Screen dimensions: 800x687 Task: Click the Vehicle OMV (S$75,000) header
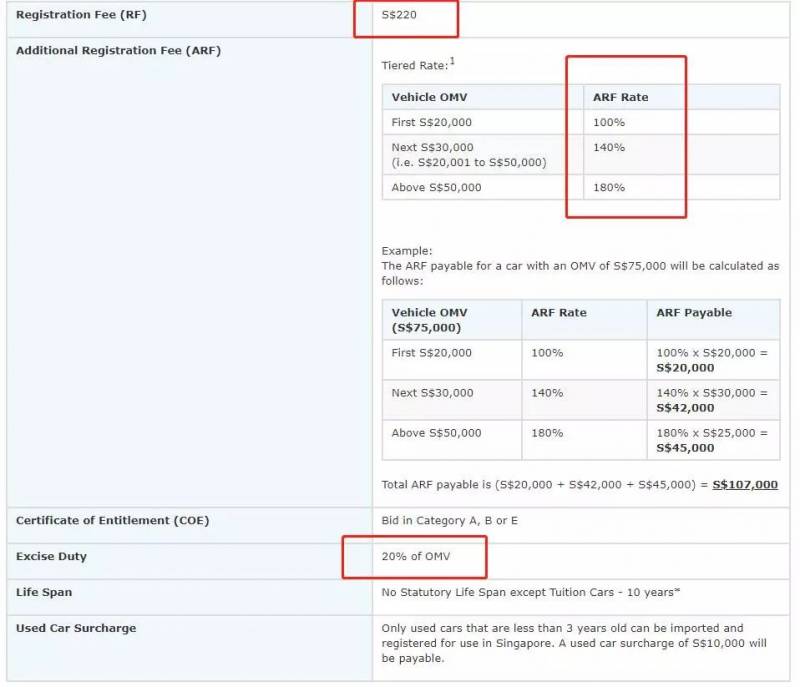point(429,320)
